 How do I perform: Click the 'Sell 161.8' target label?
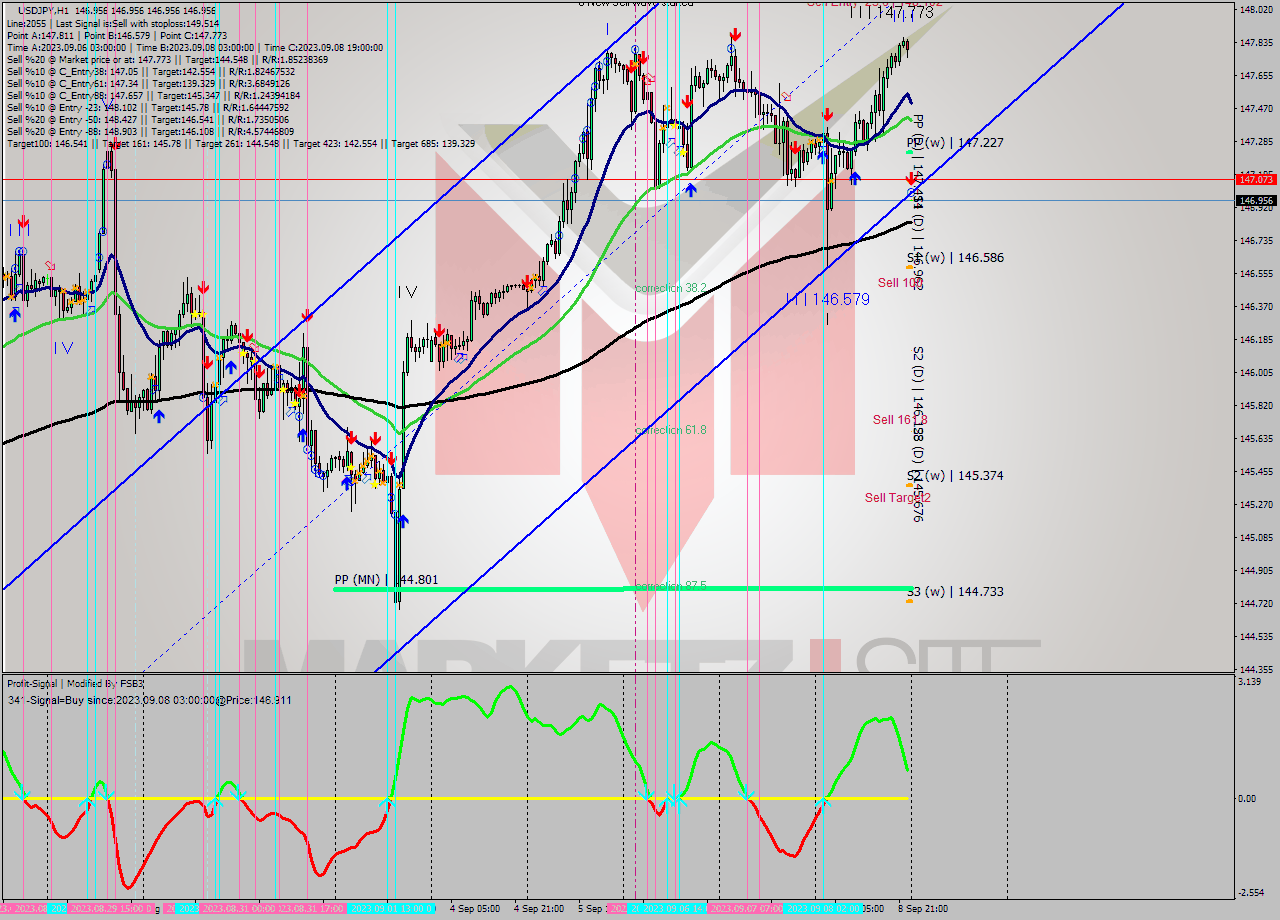coord(900,420)
